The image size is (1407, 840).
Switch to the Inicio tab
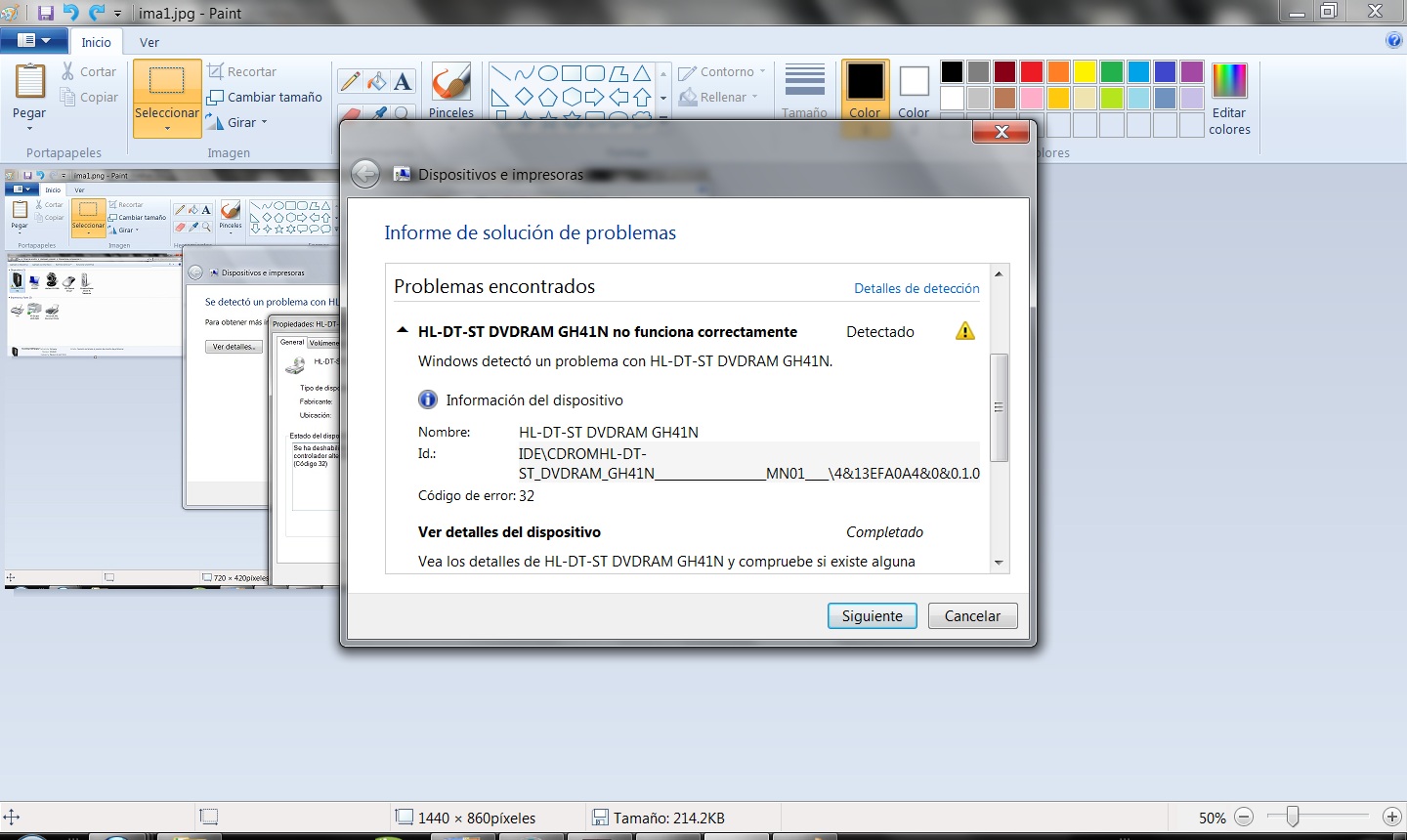pyautogui.click(x=96, y=42)
